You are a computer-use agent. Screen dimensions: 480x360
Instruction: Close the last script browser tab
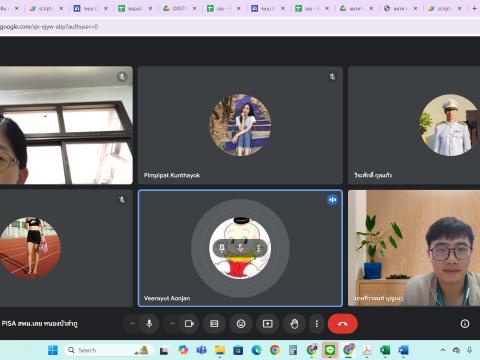point(460,8)
